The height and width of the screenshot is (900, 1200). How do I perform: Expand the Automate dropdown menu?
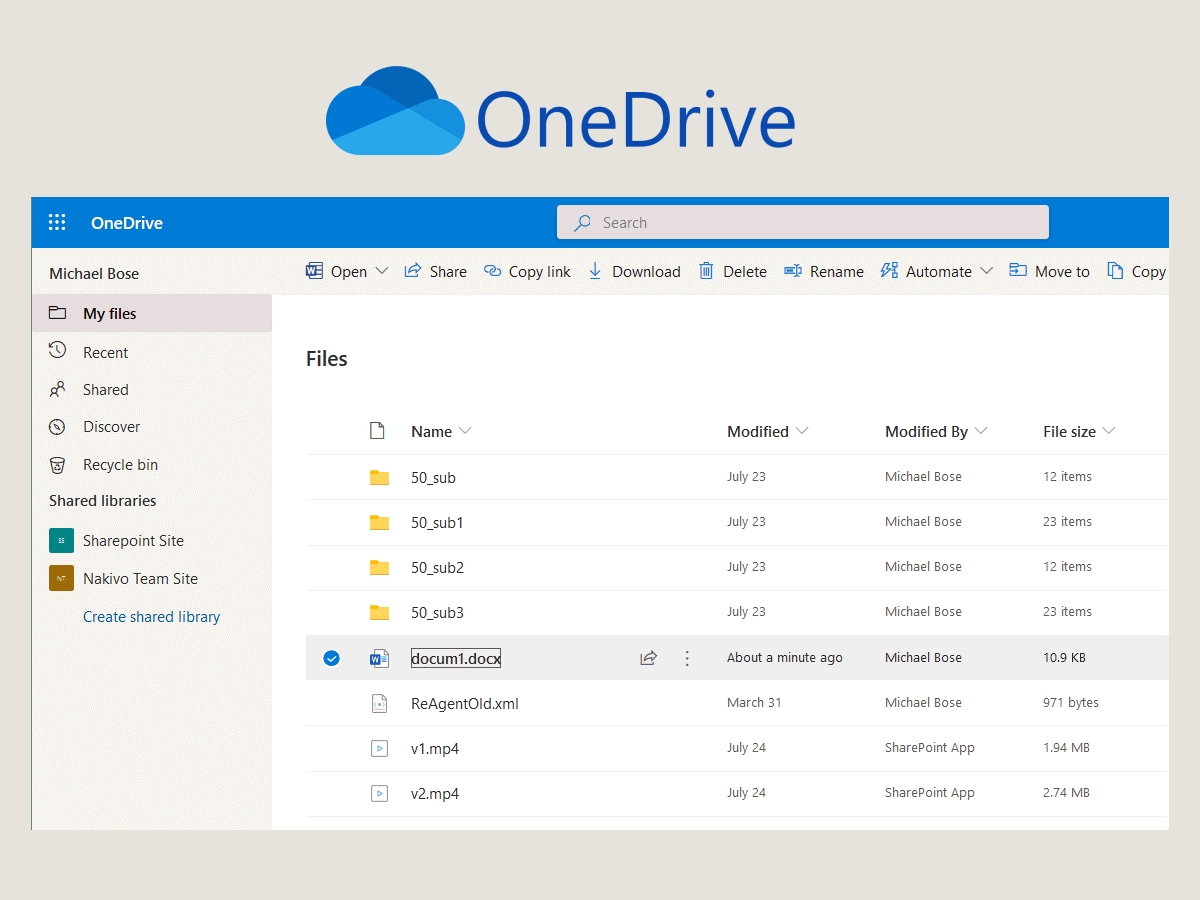click(986, 271)
